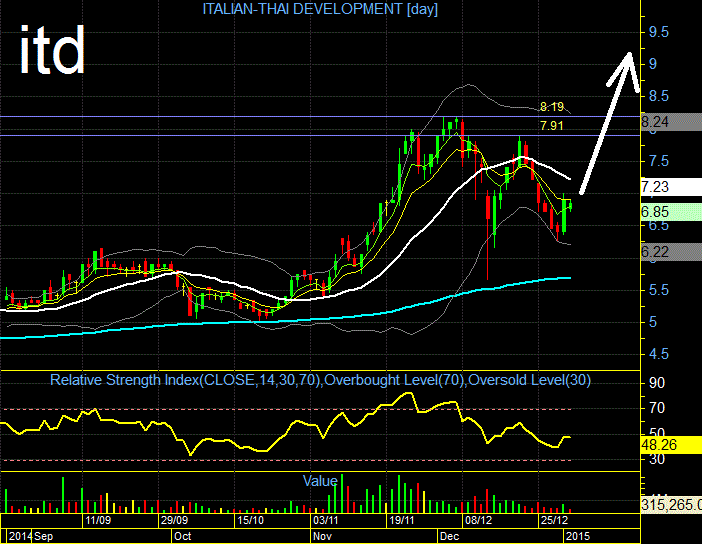The image size is (702, 544).
Task: Click the 2014 year label
Action: pos(20,536)
